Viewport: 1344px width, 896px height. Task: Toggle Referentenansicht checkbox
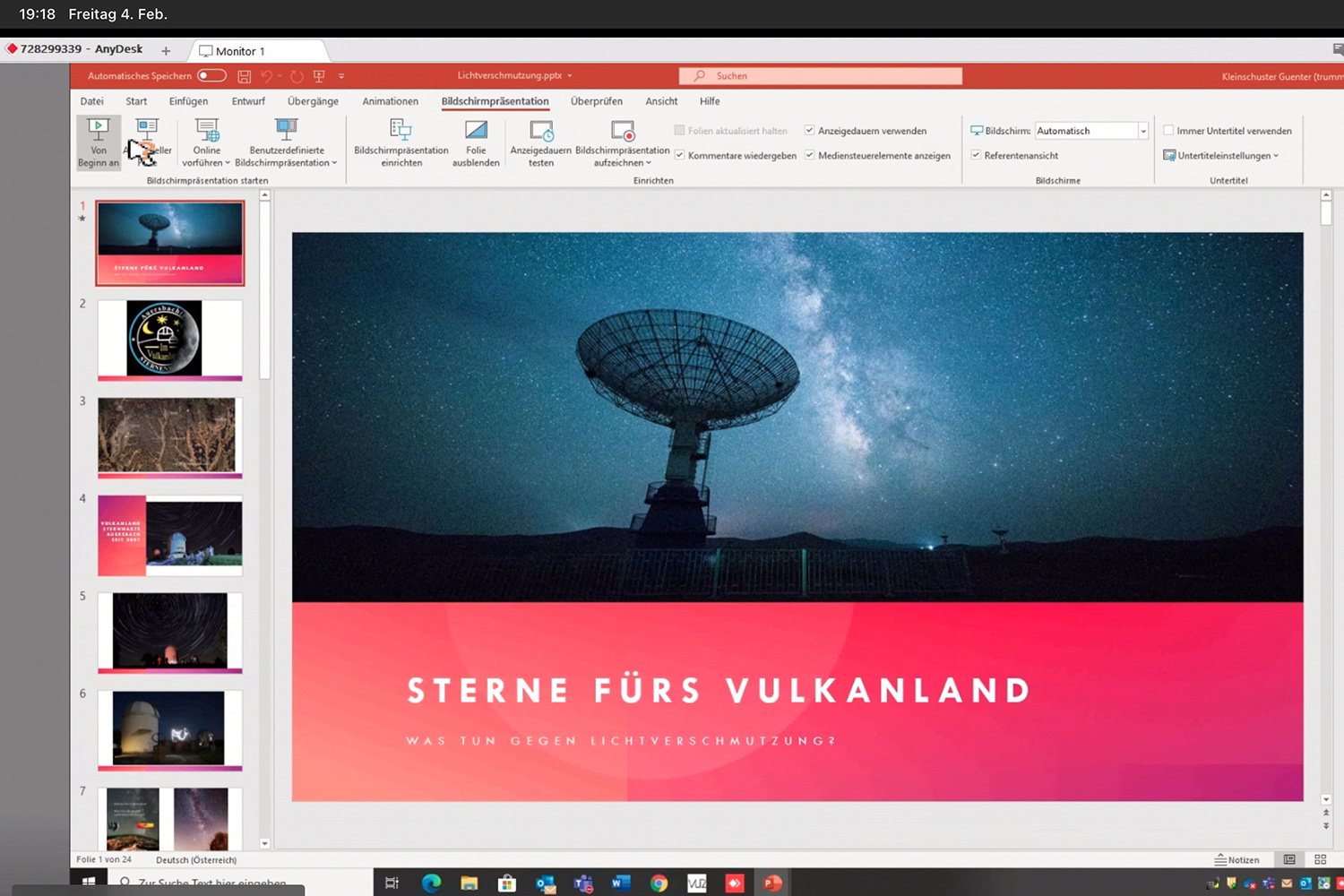tap(976, 155)
